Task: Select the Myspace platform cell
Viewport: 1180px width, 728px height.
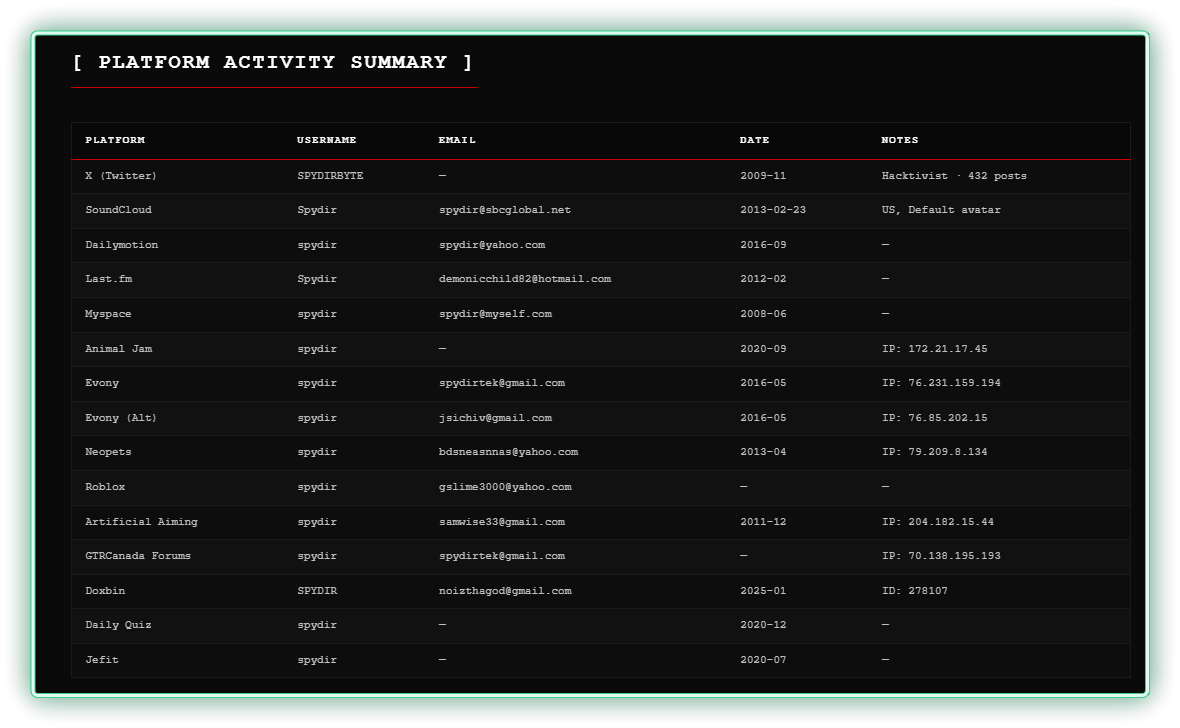Action: tap(108, 314)
